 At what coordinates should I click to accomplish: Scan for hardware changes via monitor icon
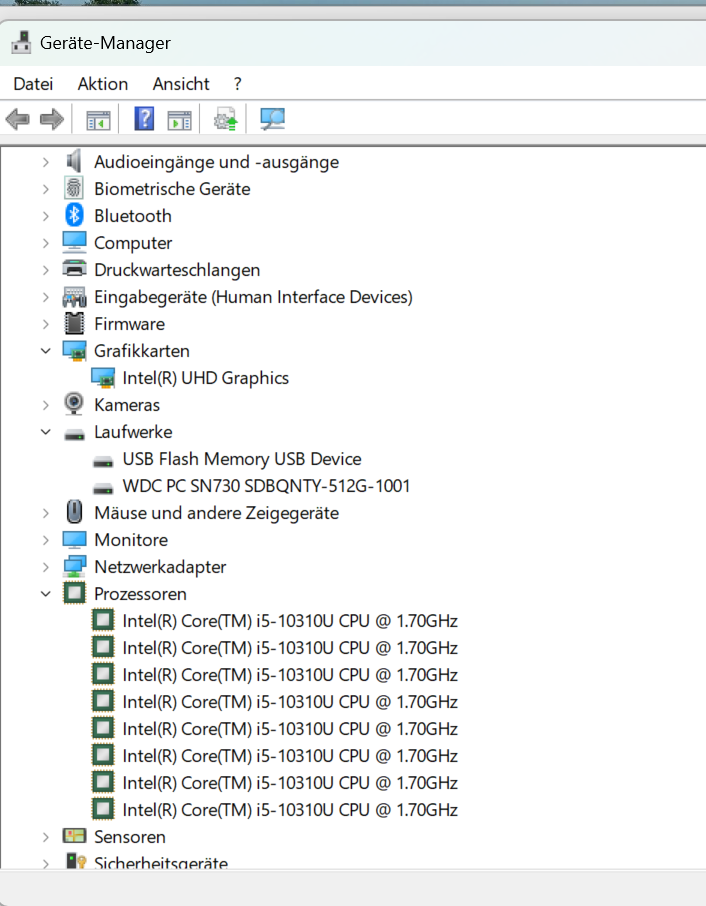272,119
